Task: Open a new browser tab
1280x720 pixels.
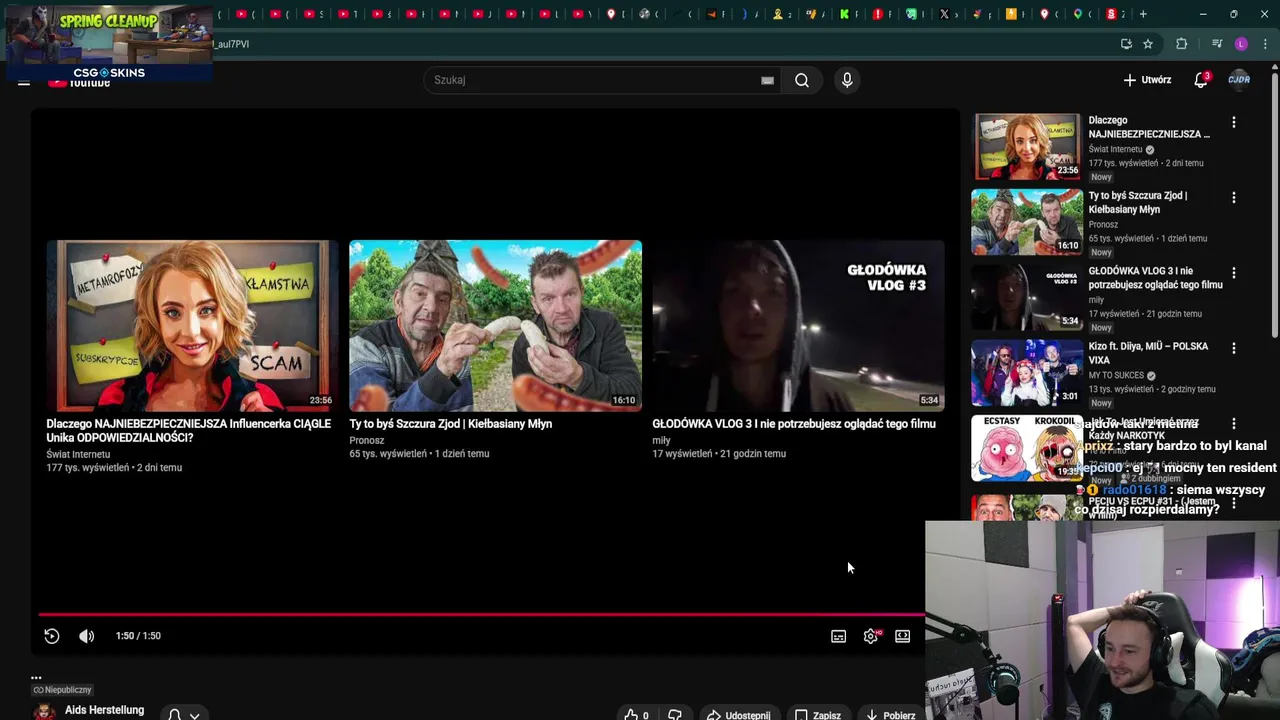Action: pyautogui.click(x=1143, y=14)
